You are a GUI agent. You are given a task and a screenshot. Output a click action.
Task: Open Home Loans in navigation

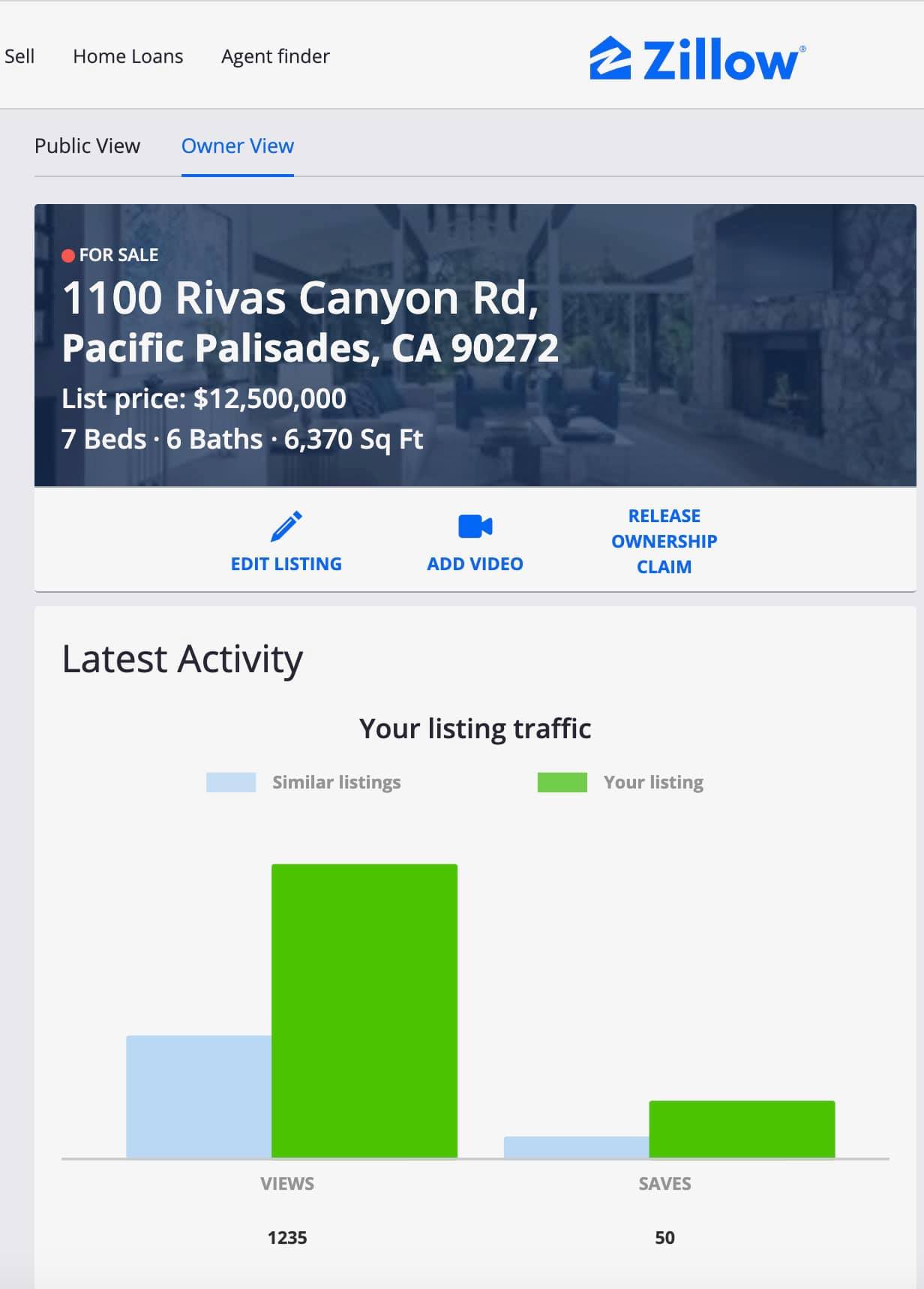pyautogui.click(x=127, y=56)
